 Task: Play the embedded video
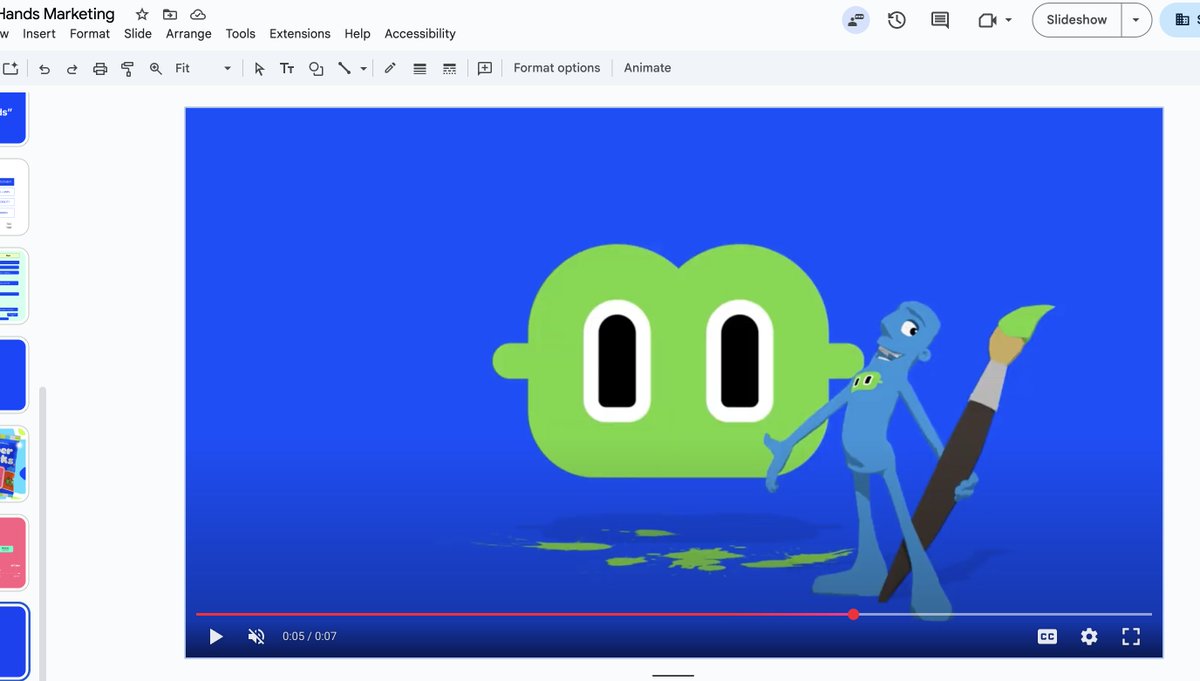[x=216, y=636]
